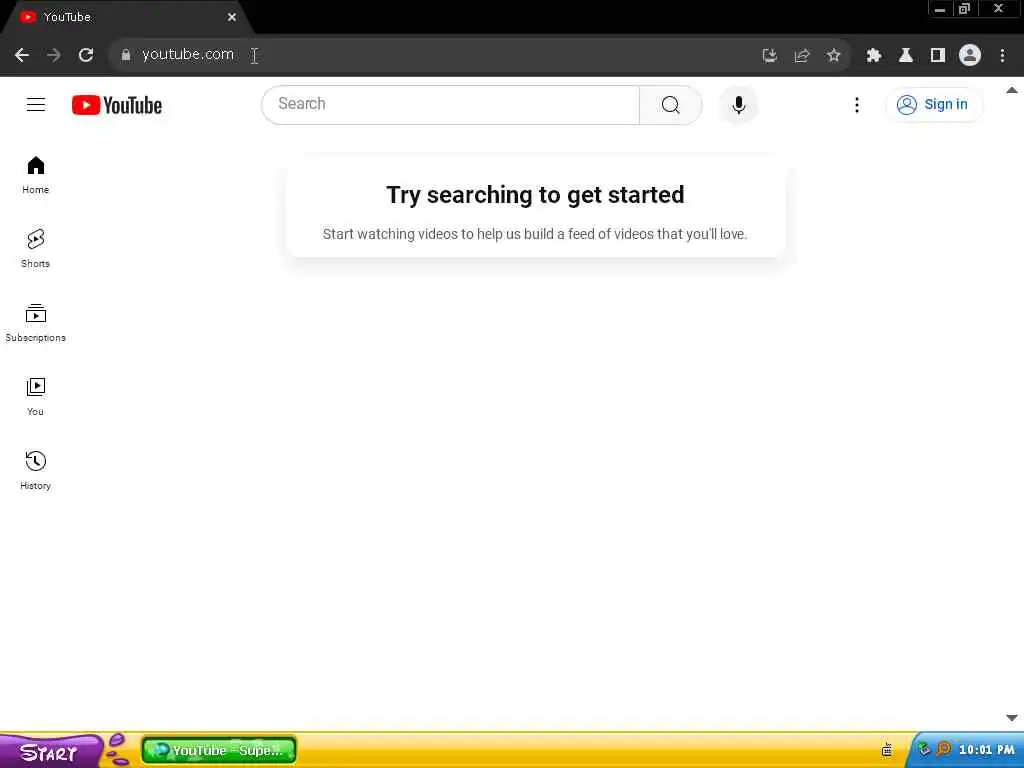Click the page scrollbar down arrow

[1012, 718]
